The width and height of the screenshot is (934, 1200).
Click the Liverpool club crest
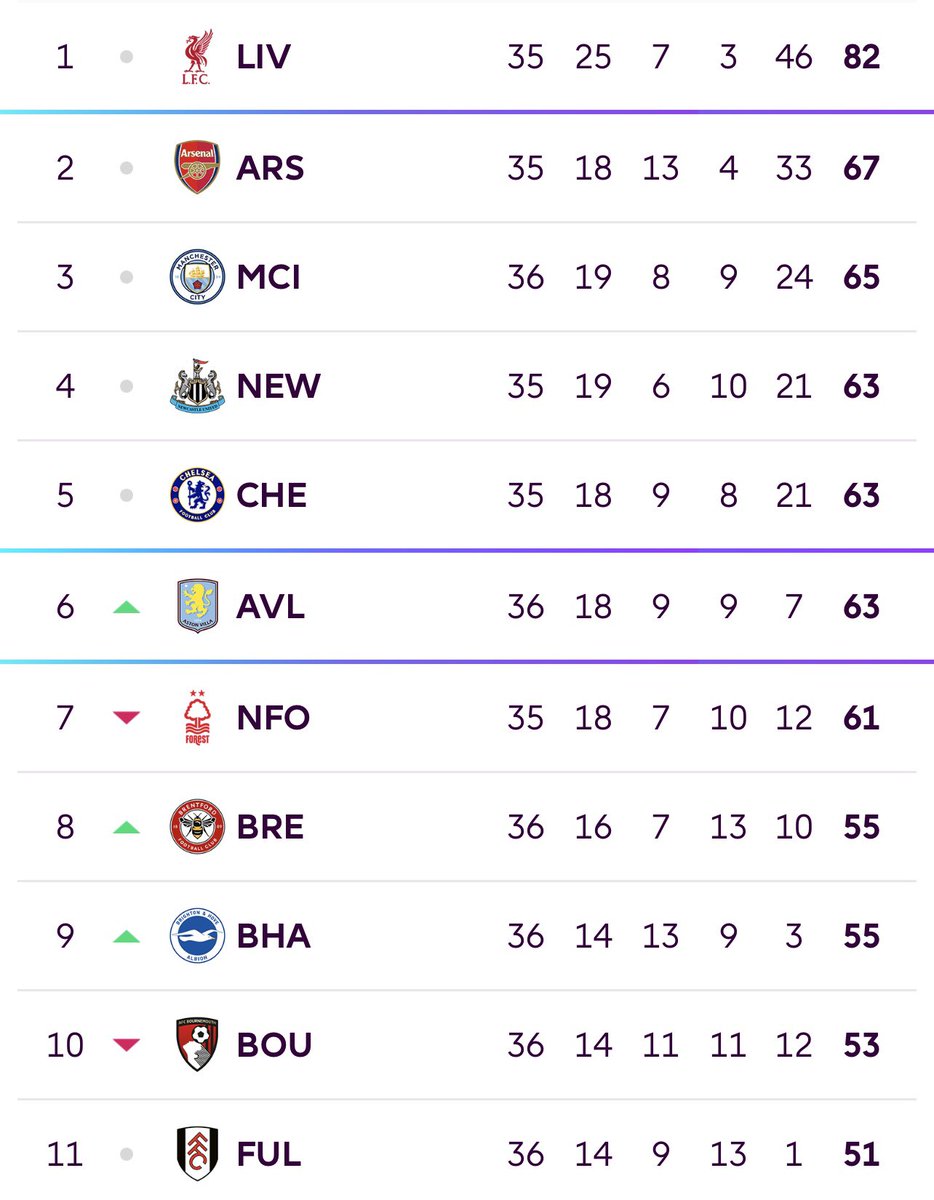pyautogui.click(x=198, y=57)
